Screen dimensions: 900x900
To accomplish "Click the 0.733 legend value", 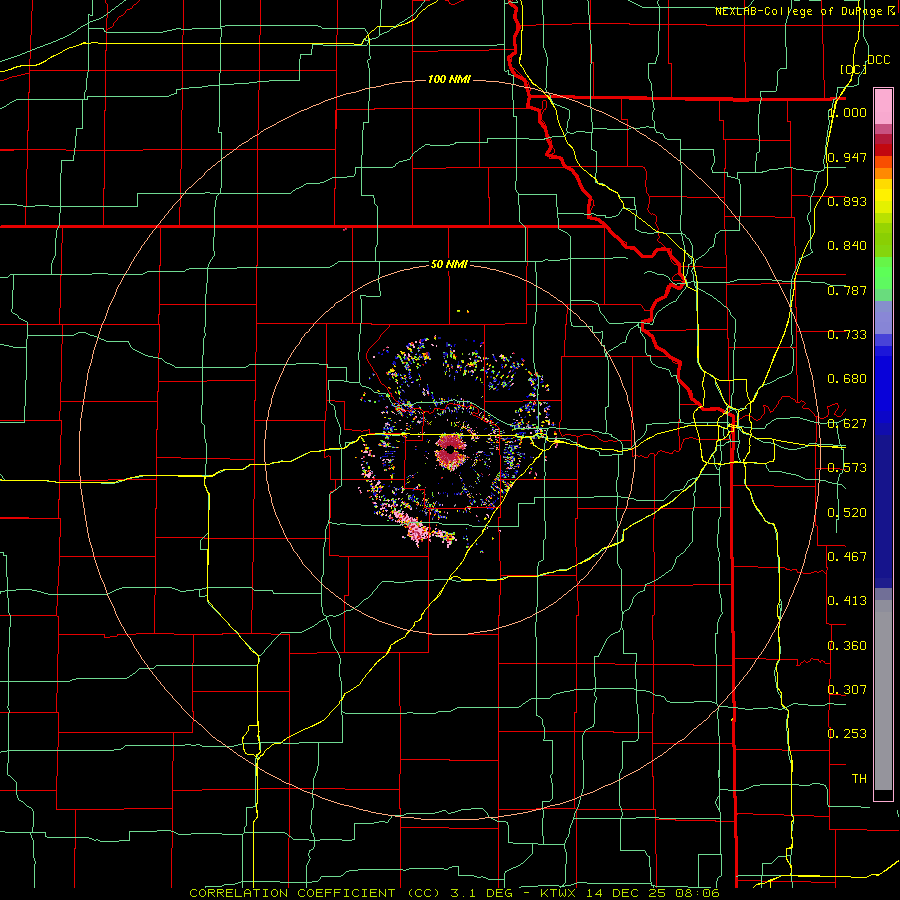I will click(x=847, y=335).
